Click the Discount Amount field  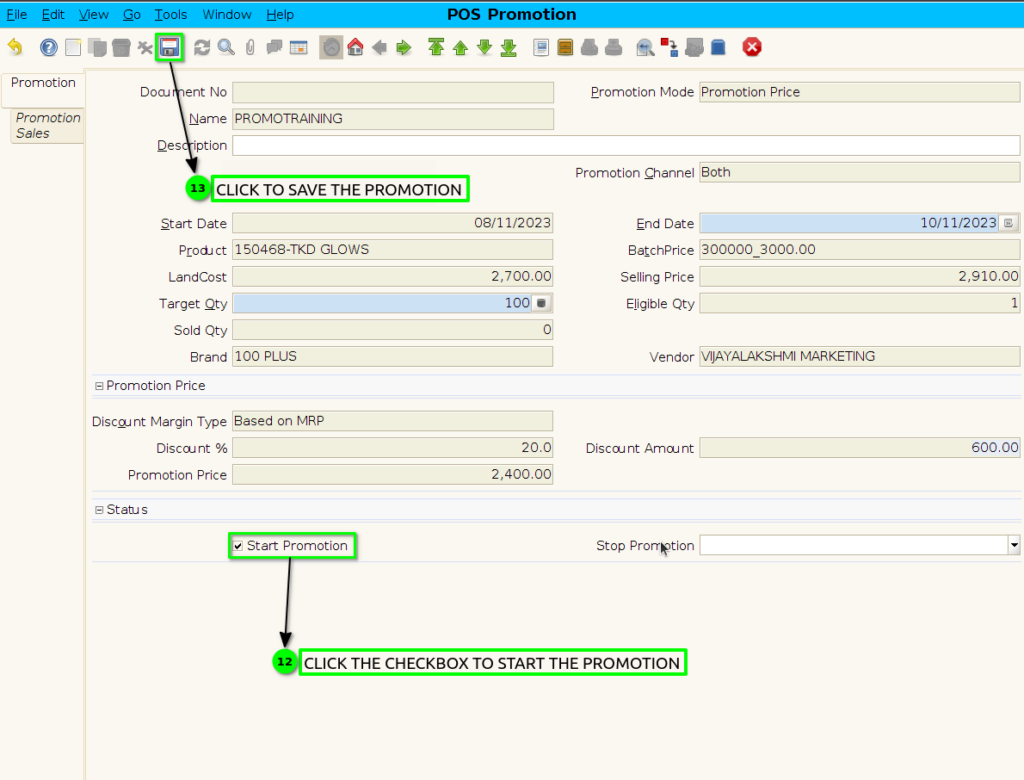tap(859, 447)
